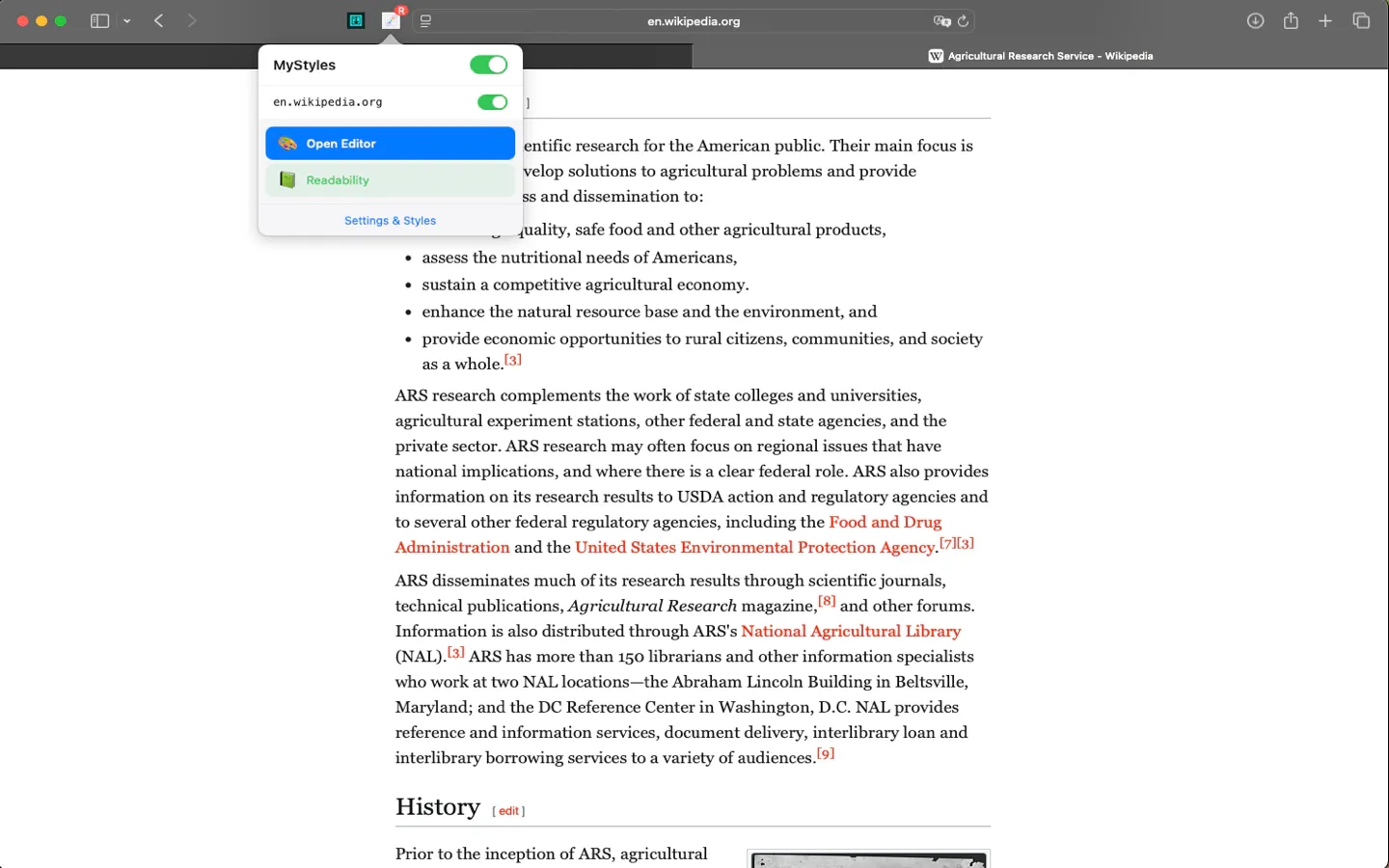Close the MyStyles popup via its toolbar icon
Screen dimensions: 1389x868
[391, 20]
